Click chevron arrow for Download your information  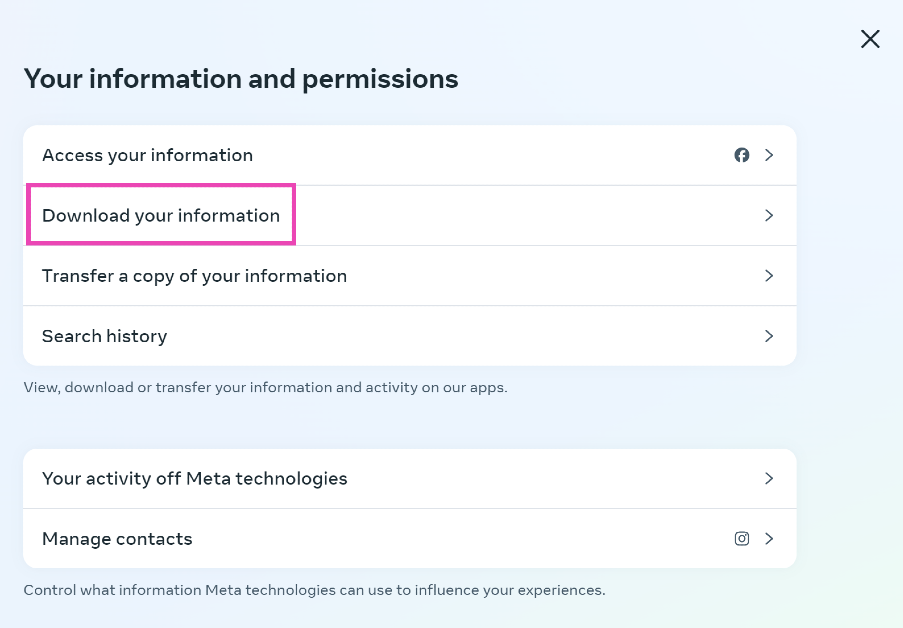click(769, 215)
